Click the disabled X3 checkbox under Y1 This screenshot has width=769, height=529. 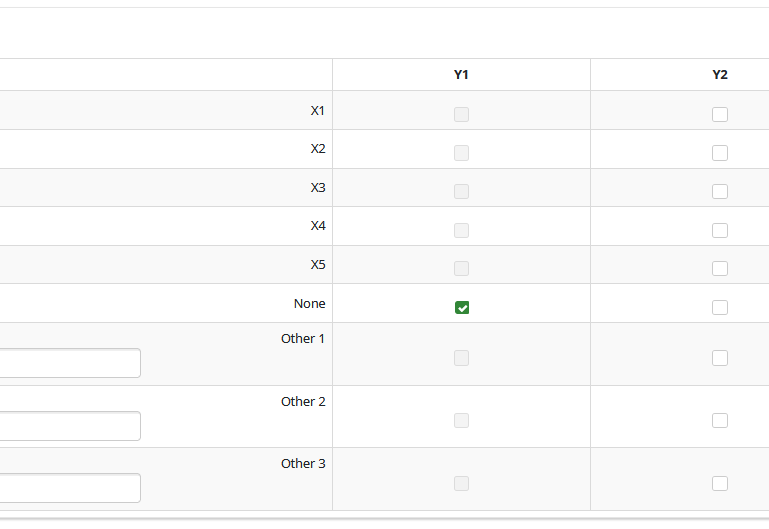click(462, 191)
